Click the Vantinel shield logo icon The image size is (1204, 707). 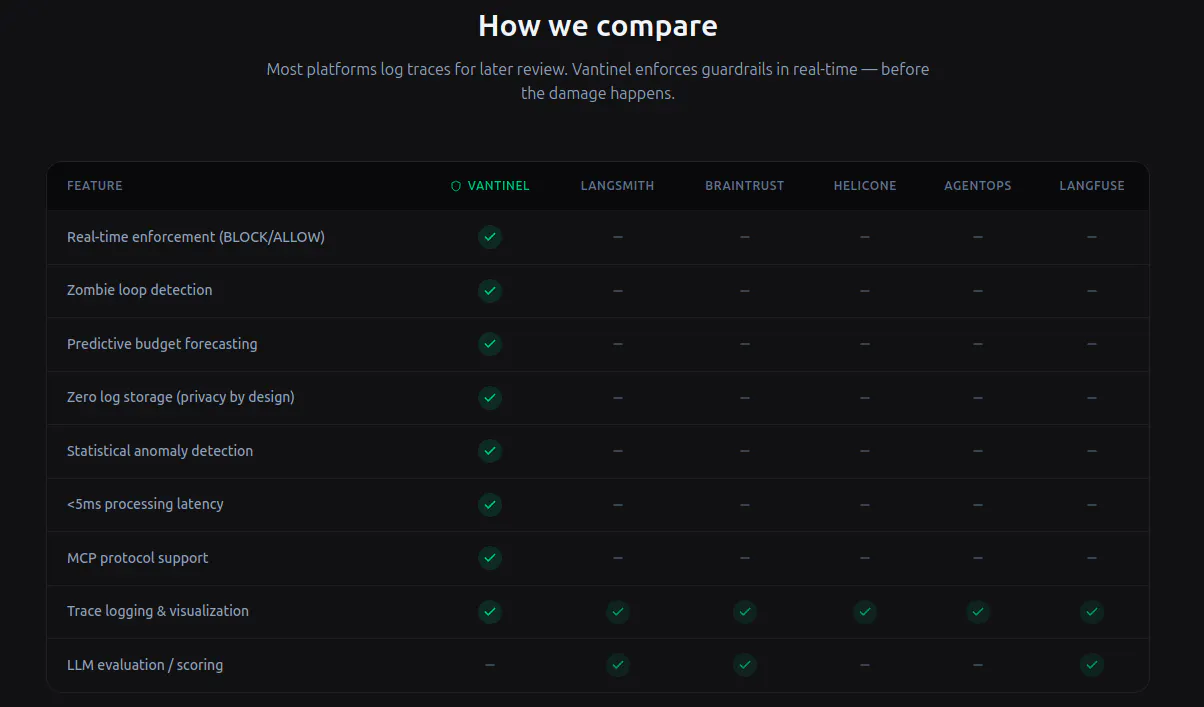coord(456,186)
